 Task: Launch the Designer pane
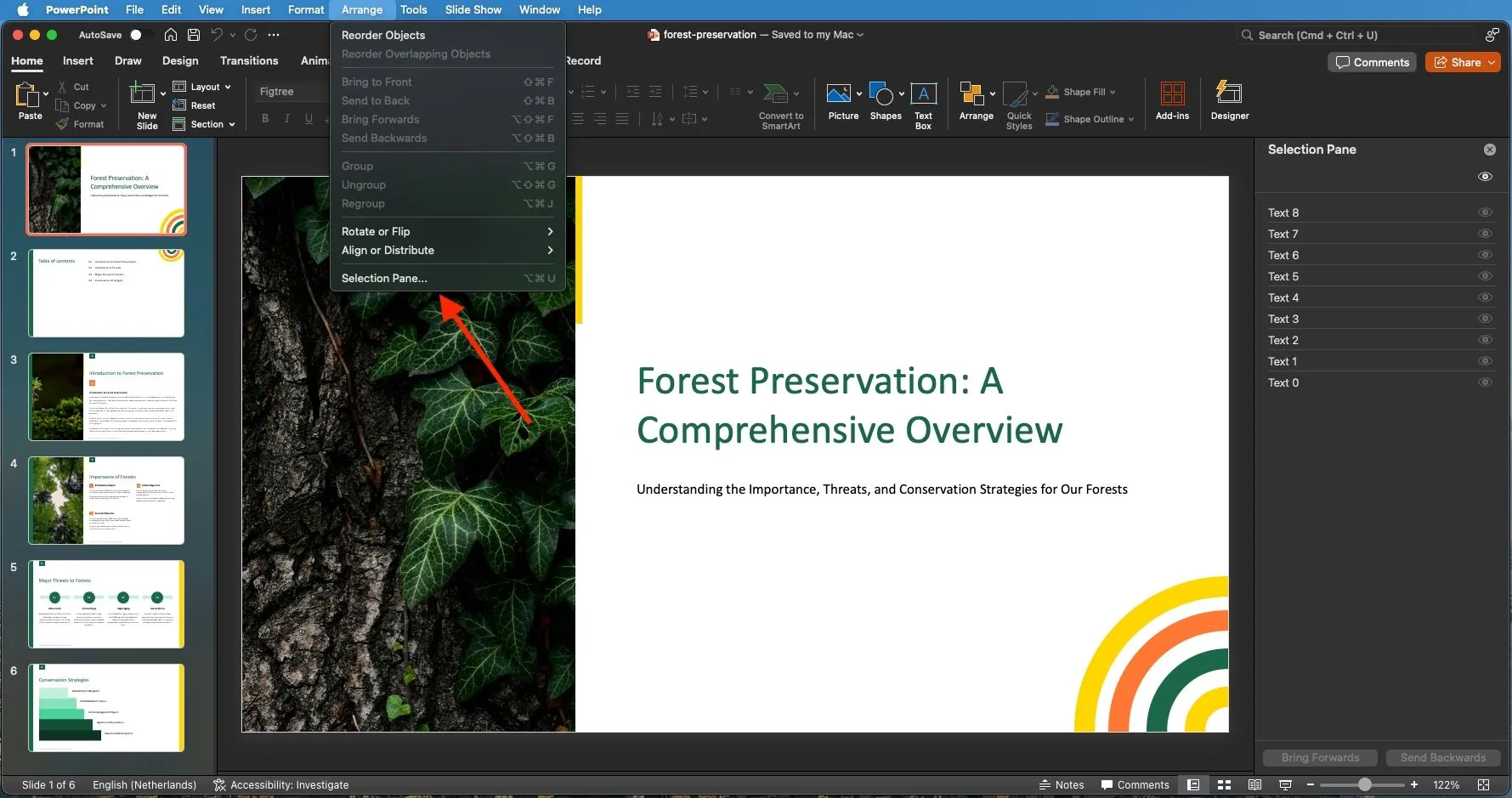click(1229, 100)
